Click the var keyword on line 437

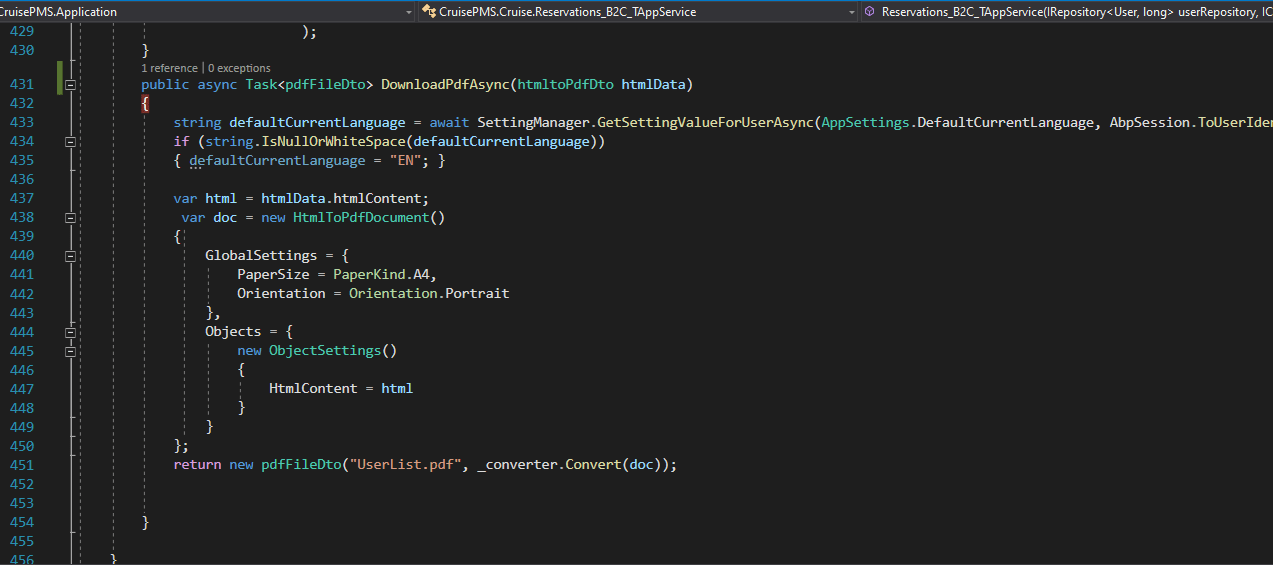click(185, 199)
